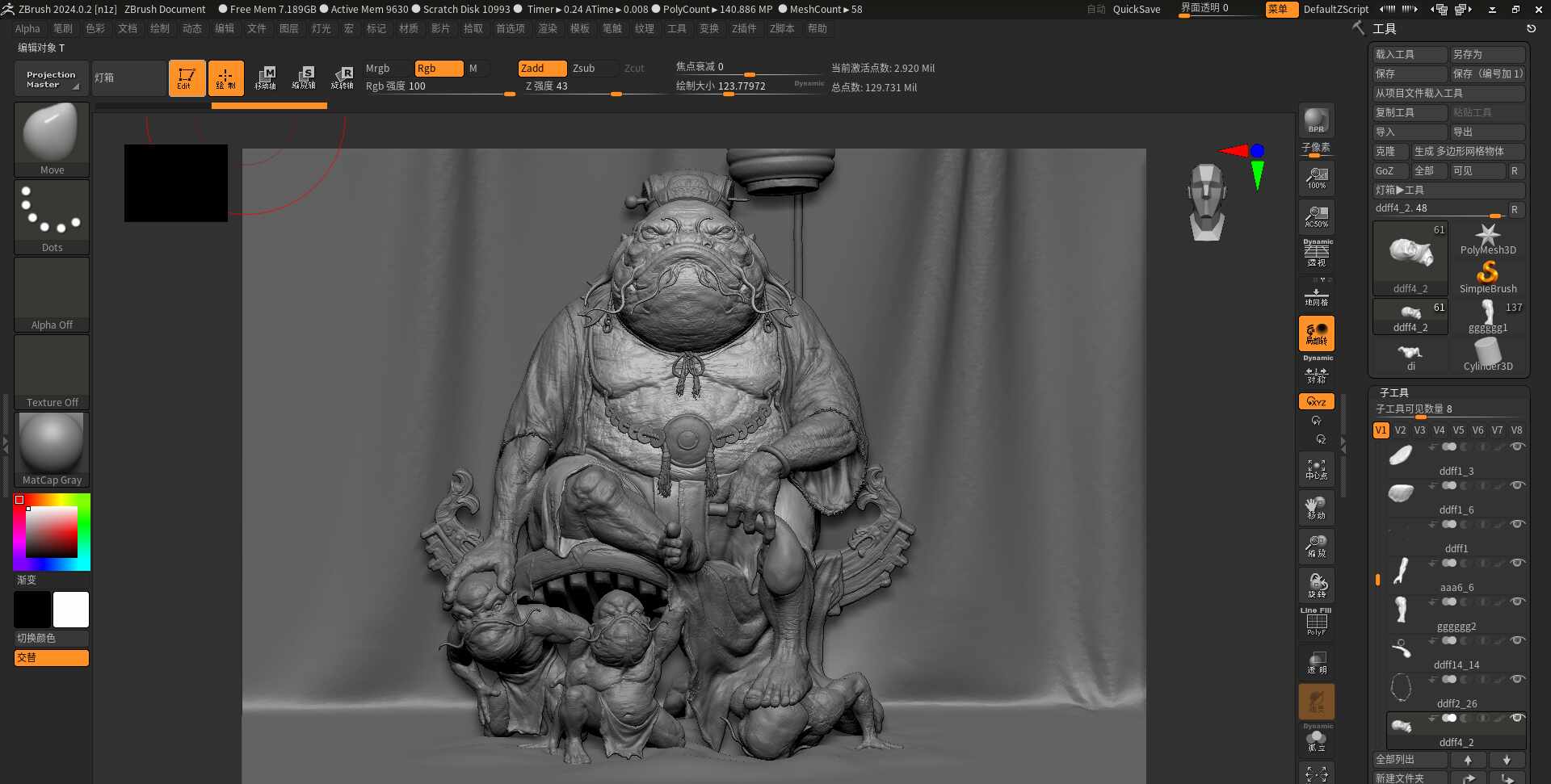Click the 透明 transparency icon
Screen dimensions: 1551x784
(x=1316, y=662)
